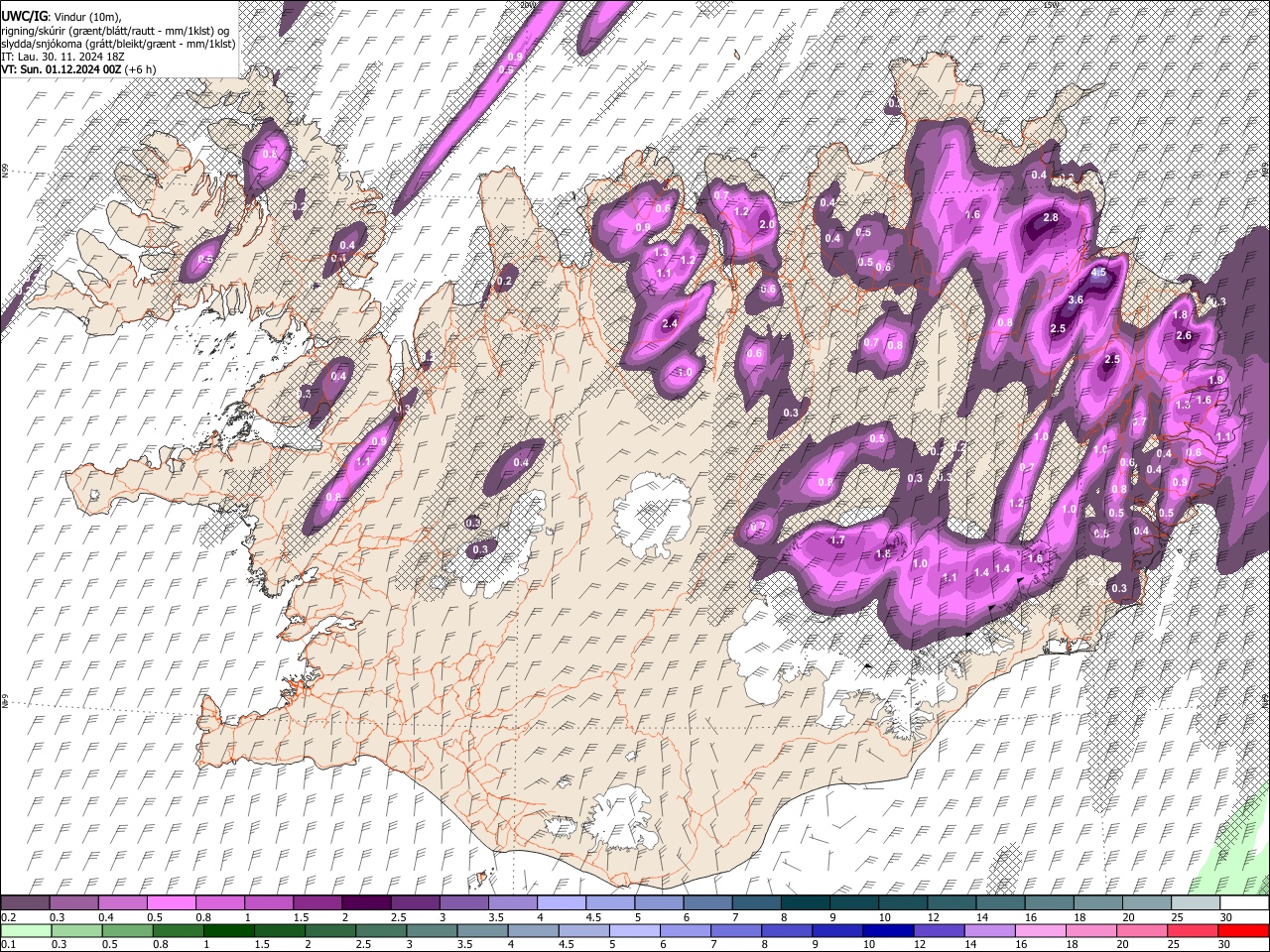
Task: Click the 1.9 value label on the map
Action: (1215, 380)
